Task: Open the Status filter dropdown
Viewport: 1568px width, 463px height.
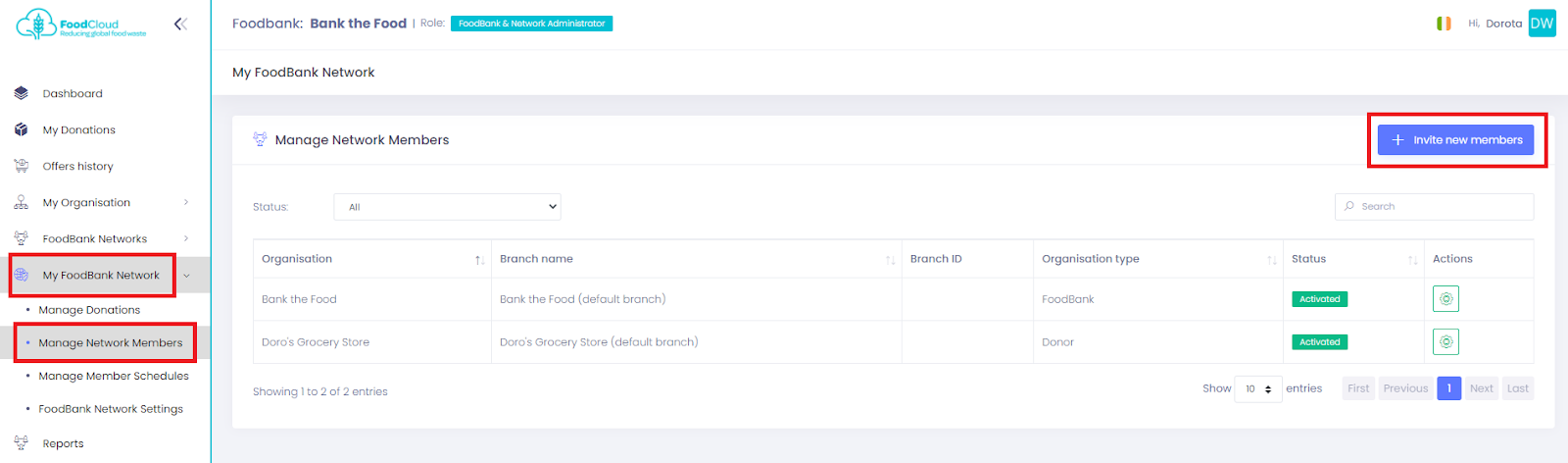Action: click(447, 207)
